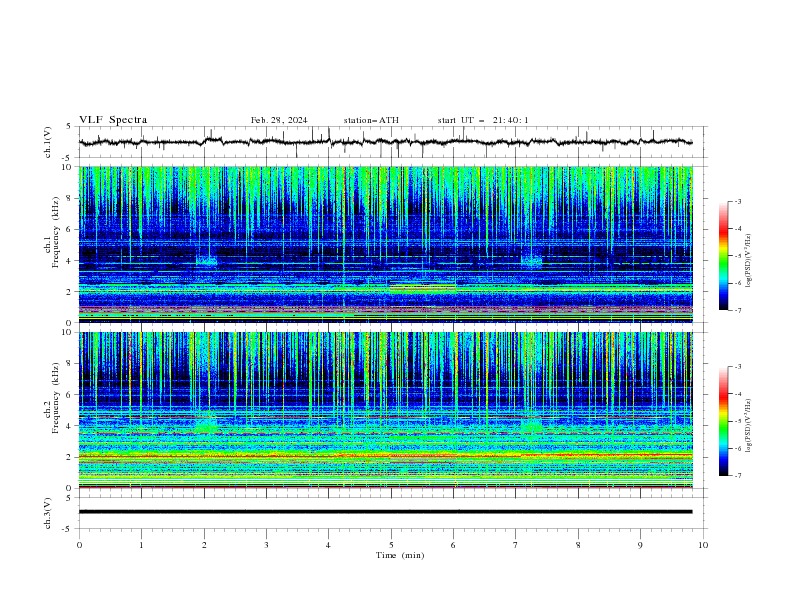
Task: Click the date "Feb. 28, 2024"
Action: 279,120
